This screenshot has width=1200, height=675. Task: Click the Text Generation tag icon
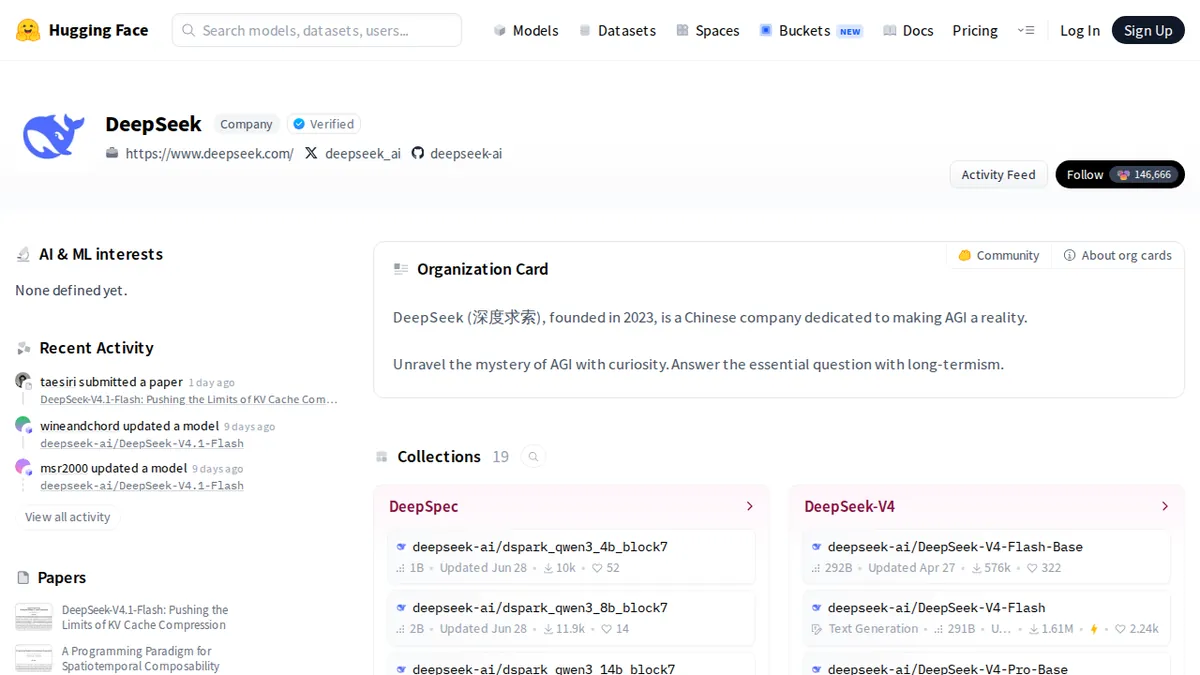point(817,629)
